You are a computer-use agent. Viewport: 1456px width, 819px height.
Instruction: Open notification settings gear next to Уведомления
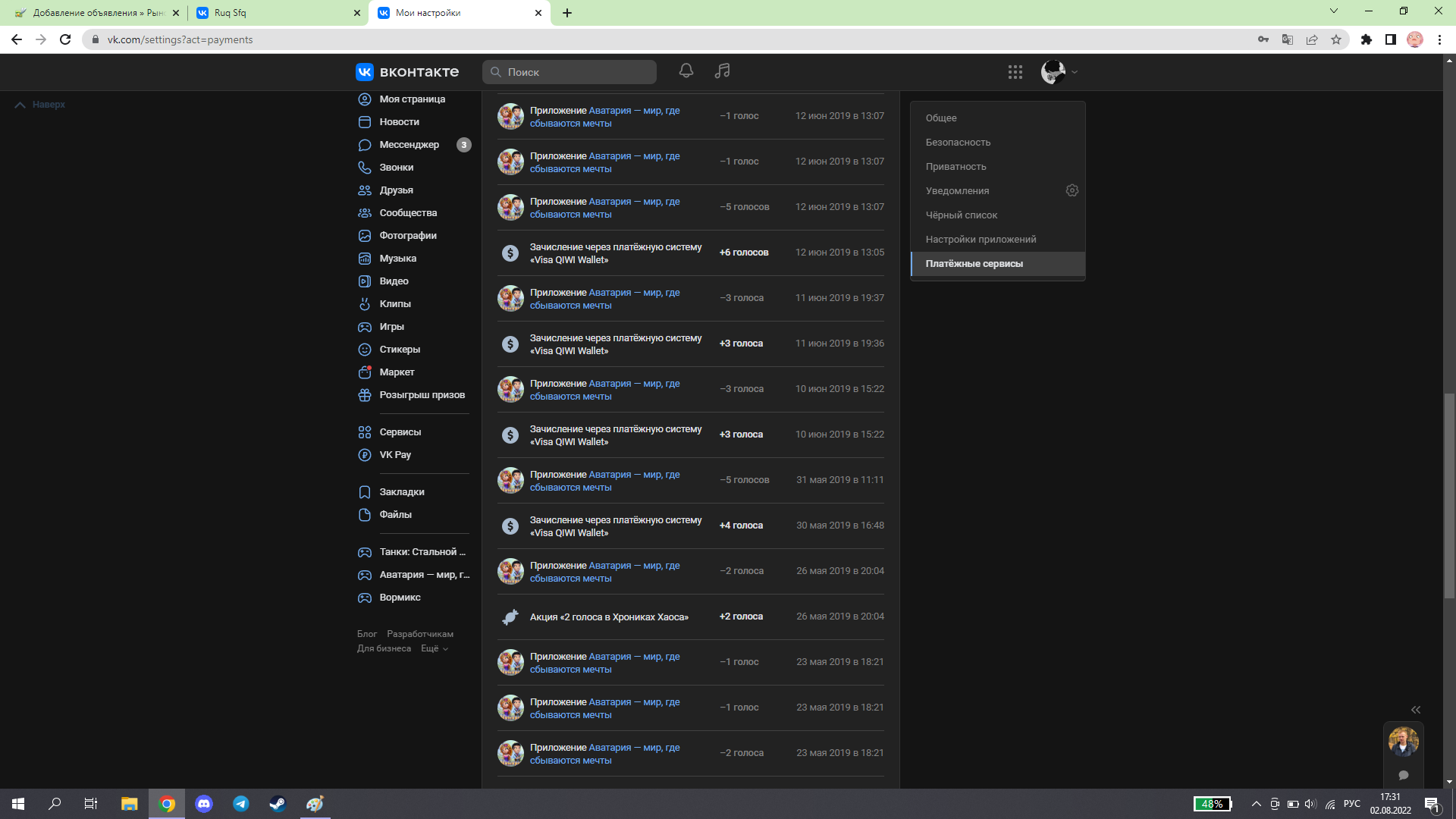pos(1072,190)
